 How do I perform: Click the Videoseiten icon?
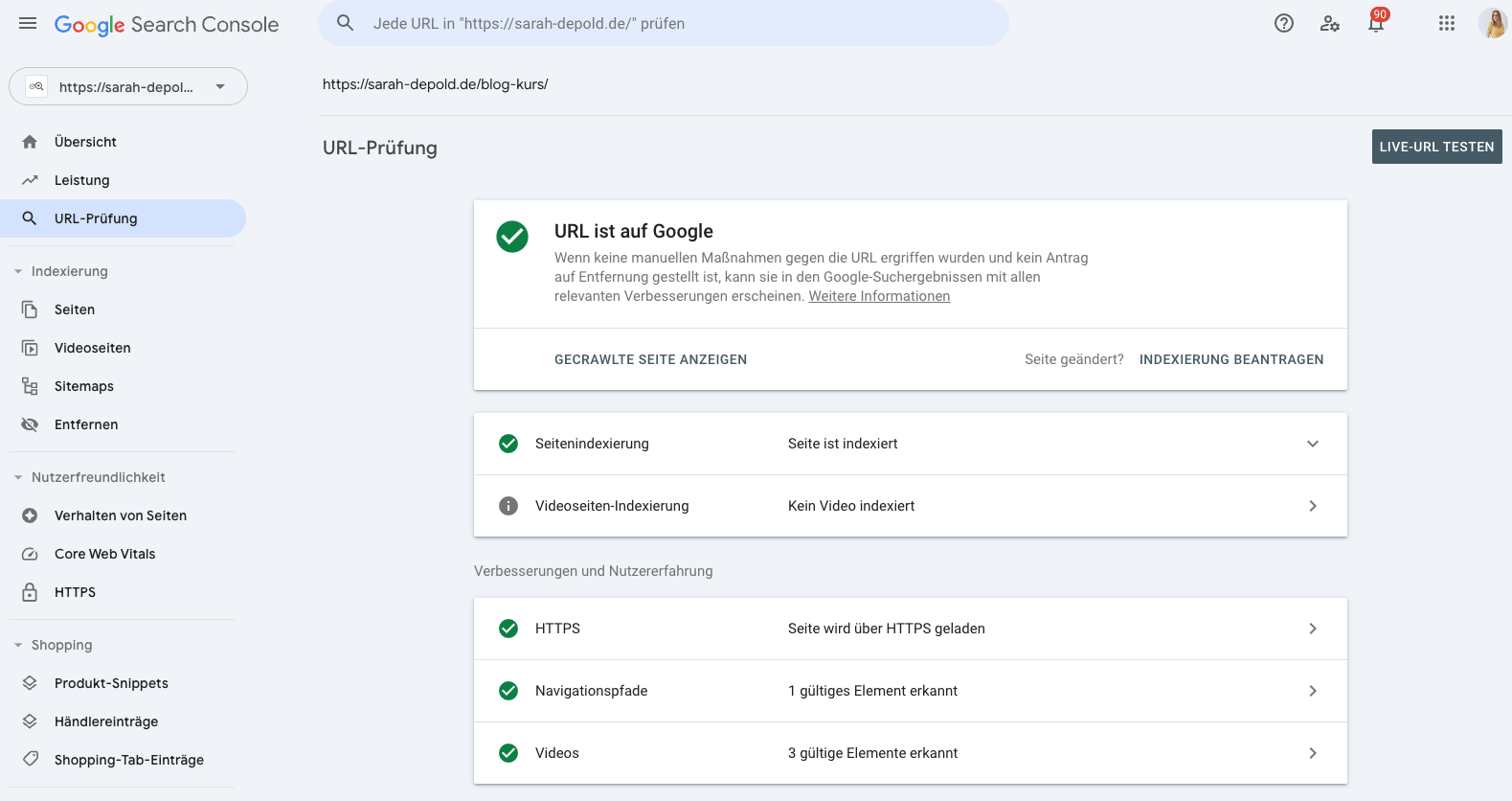[30, 348]
